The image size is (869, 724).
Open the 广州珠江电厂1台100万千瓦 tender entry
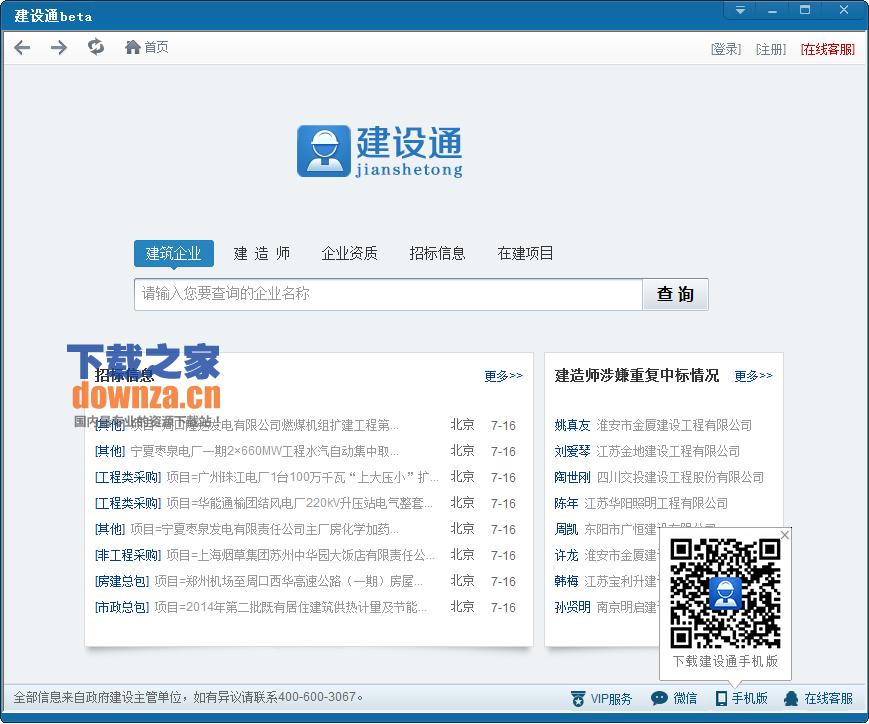click(303, 477)
